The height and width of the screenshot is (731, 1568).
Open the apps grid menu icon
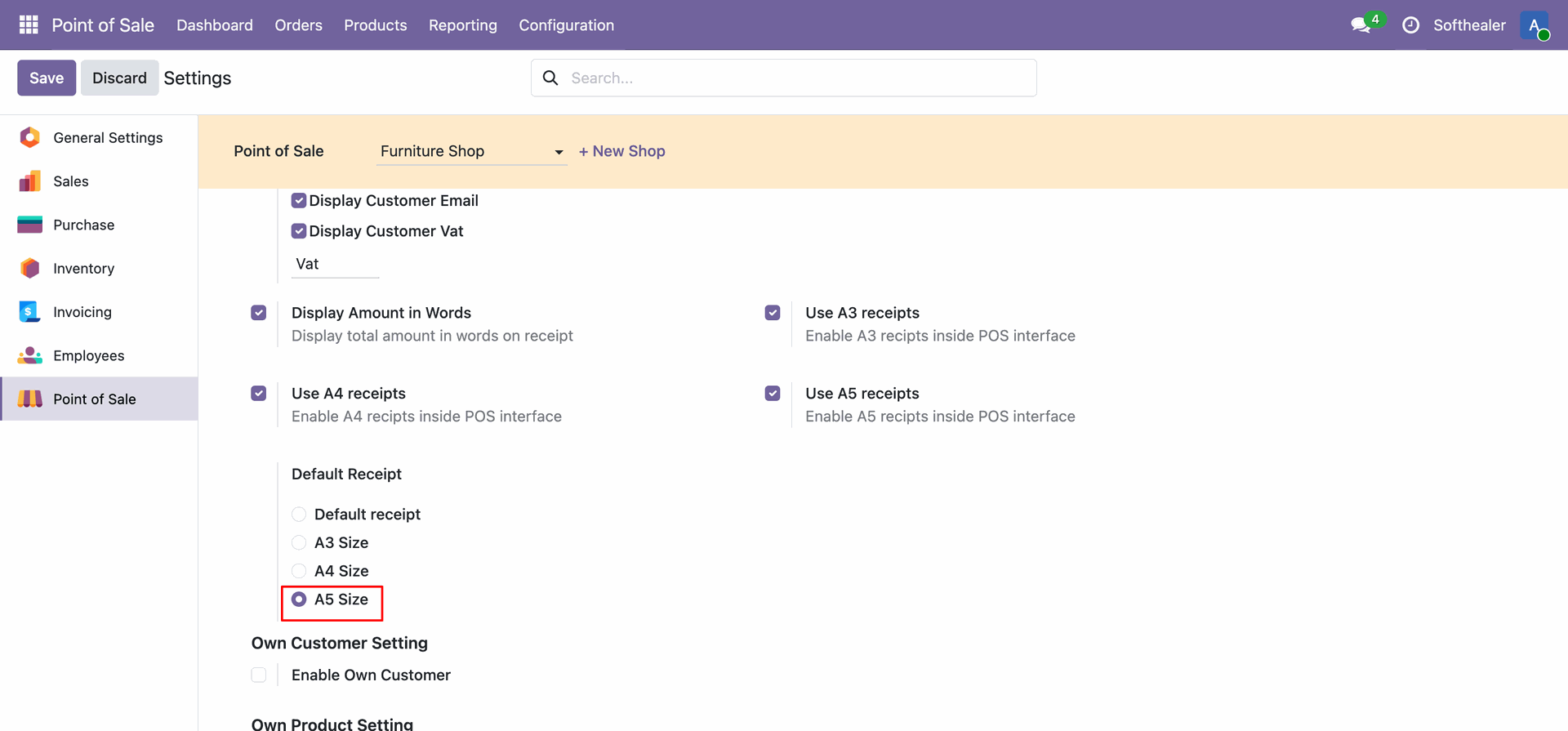(x=29, y=25)
